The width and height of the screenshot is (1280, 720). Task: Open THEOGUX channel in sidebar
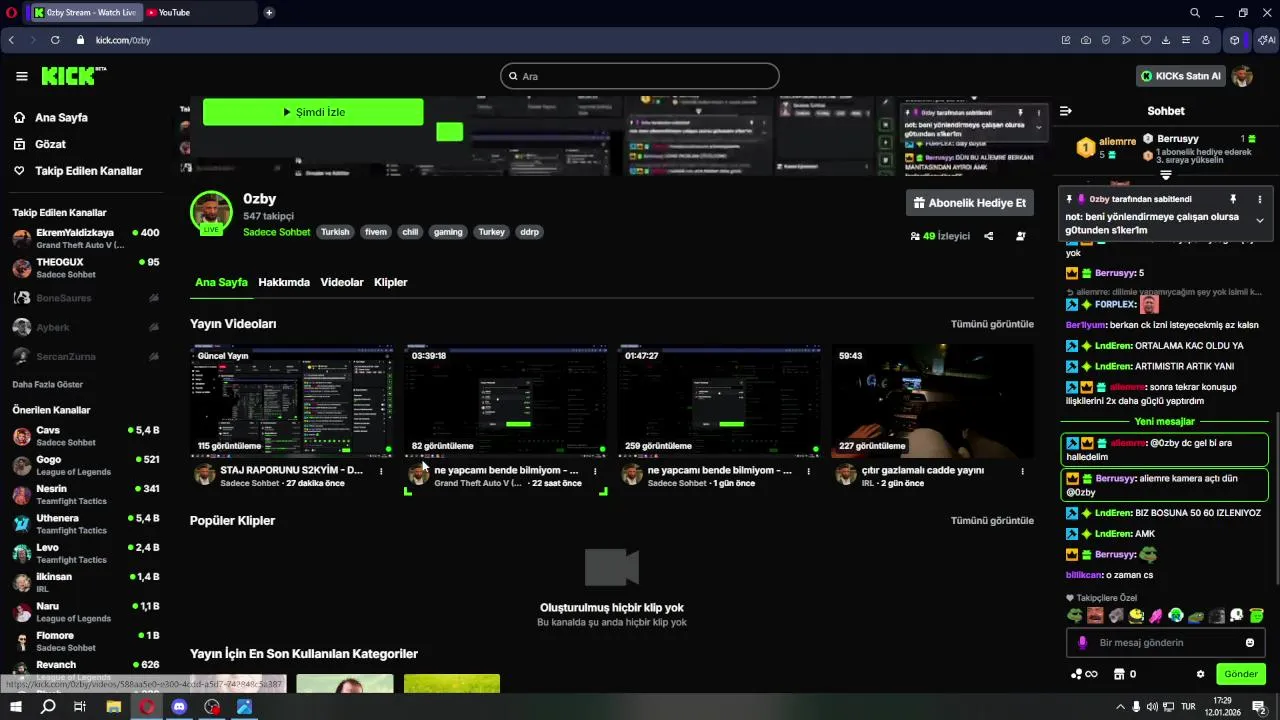coord(85,268)
